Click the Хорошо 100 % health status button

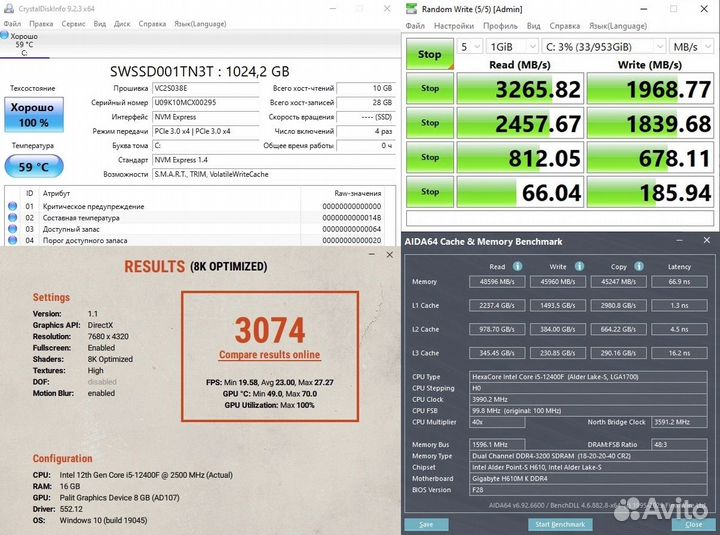click(34, 114)
